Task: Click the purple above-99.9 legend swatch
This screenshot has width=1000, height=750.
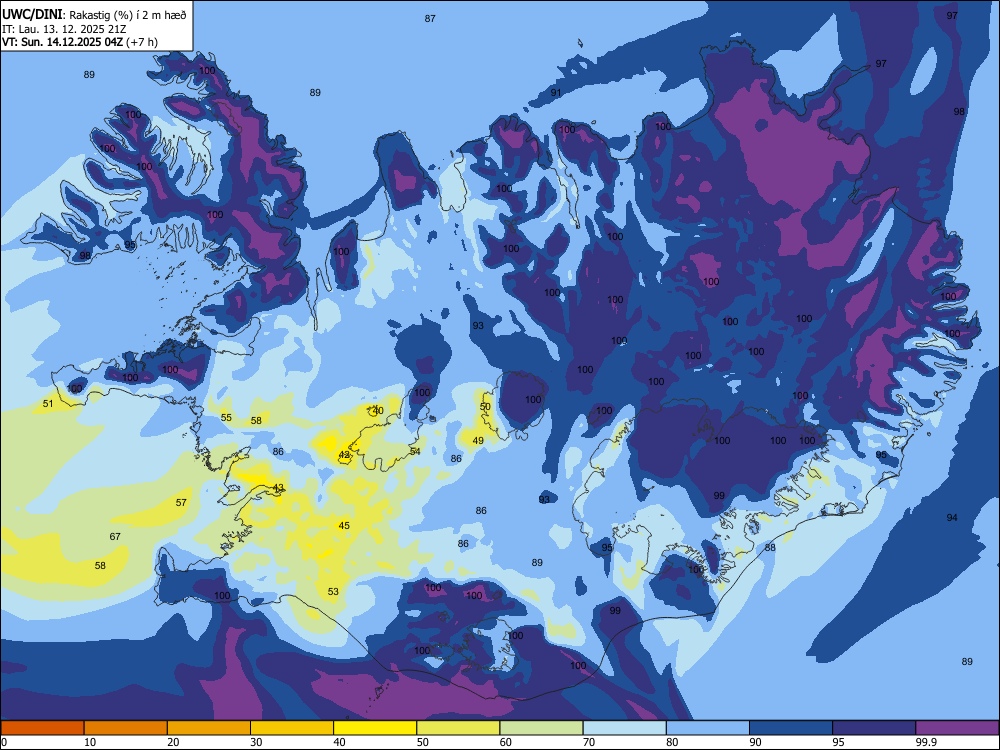Action: 957,728
